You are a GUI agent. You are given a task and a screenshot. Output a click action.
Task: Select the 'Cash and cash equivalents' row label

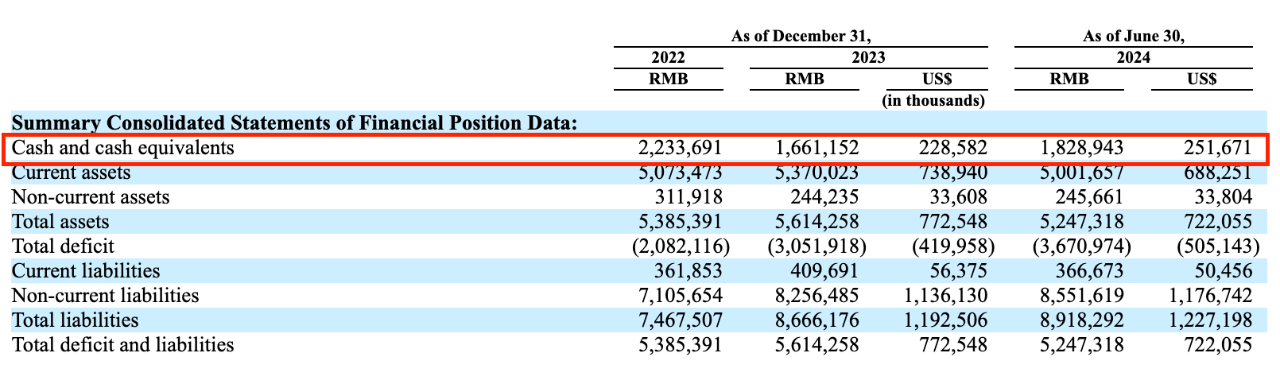pyautogui.click(x=122, y=148)
